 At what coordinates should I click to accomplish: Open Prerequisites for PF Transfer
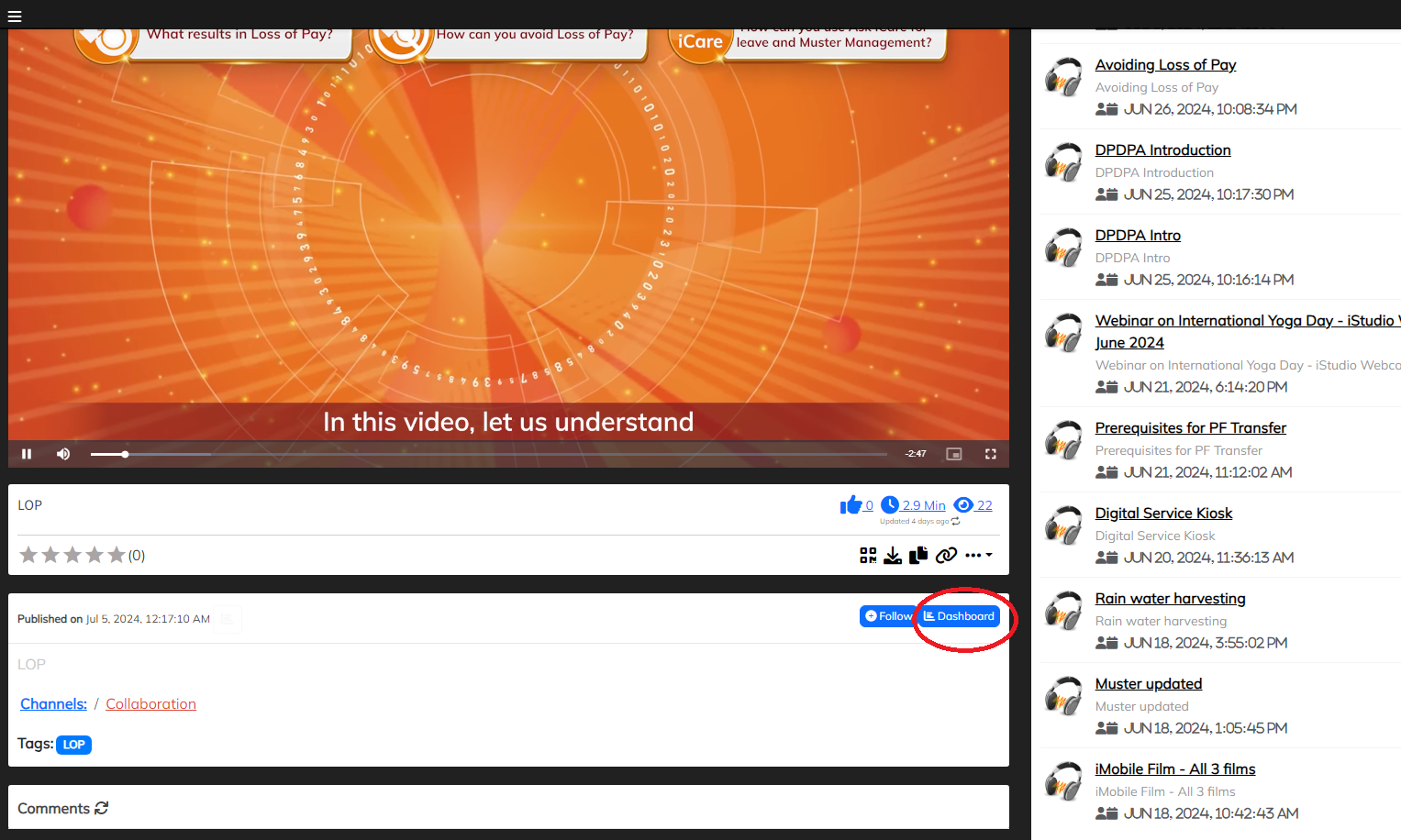[x=1190, y=427]
